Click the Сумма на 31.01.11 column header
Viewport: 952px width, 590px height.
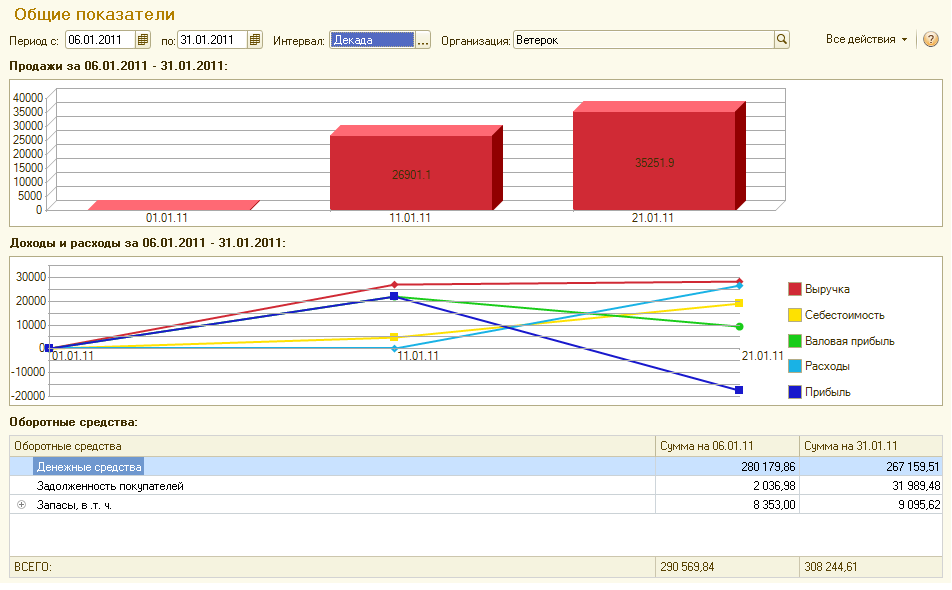[850, 446]
